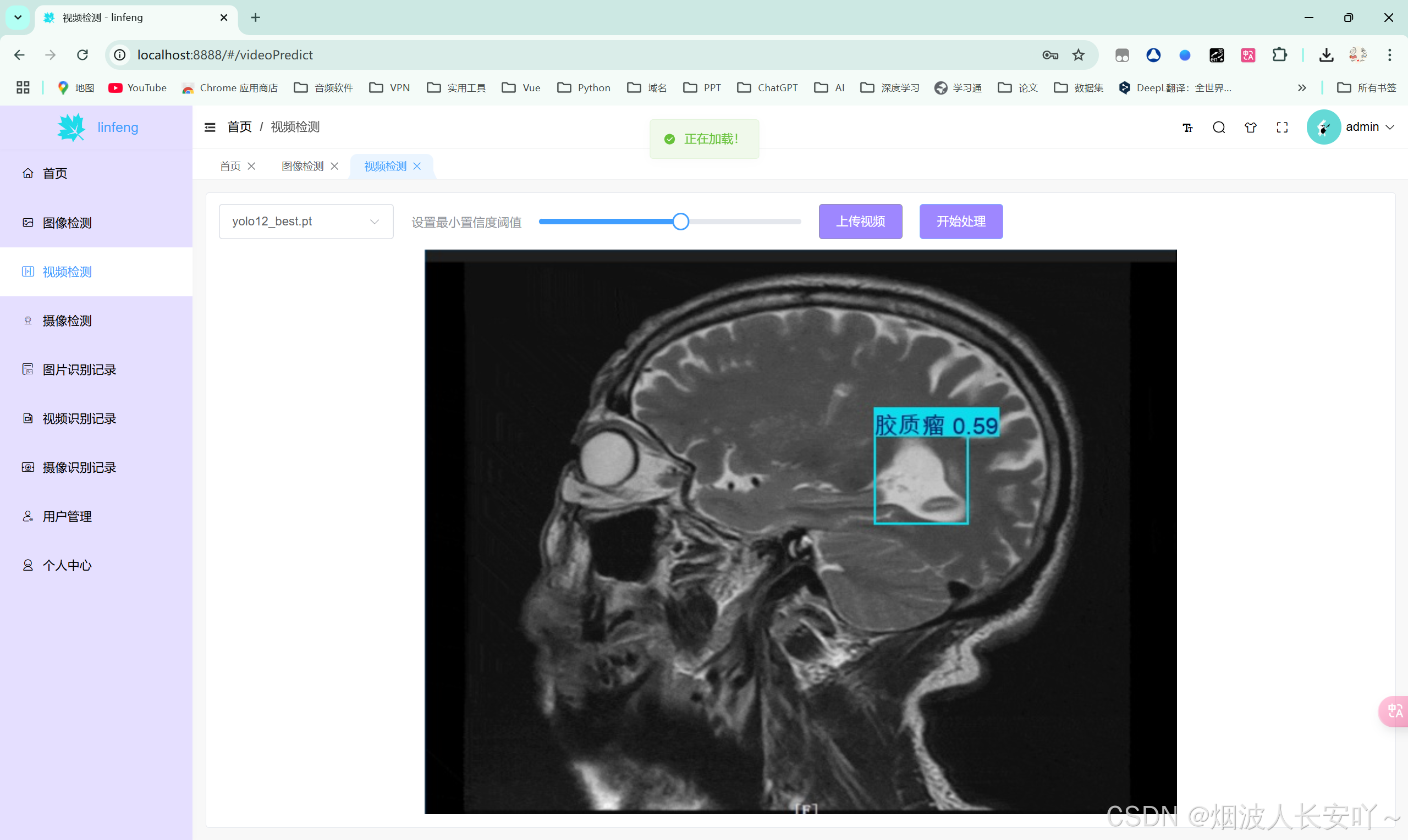Screen dimensions: 1408x840
Task: Switch to the 图像检测 tab
Action: [302, 166]
